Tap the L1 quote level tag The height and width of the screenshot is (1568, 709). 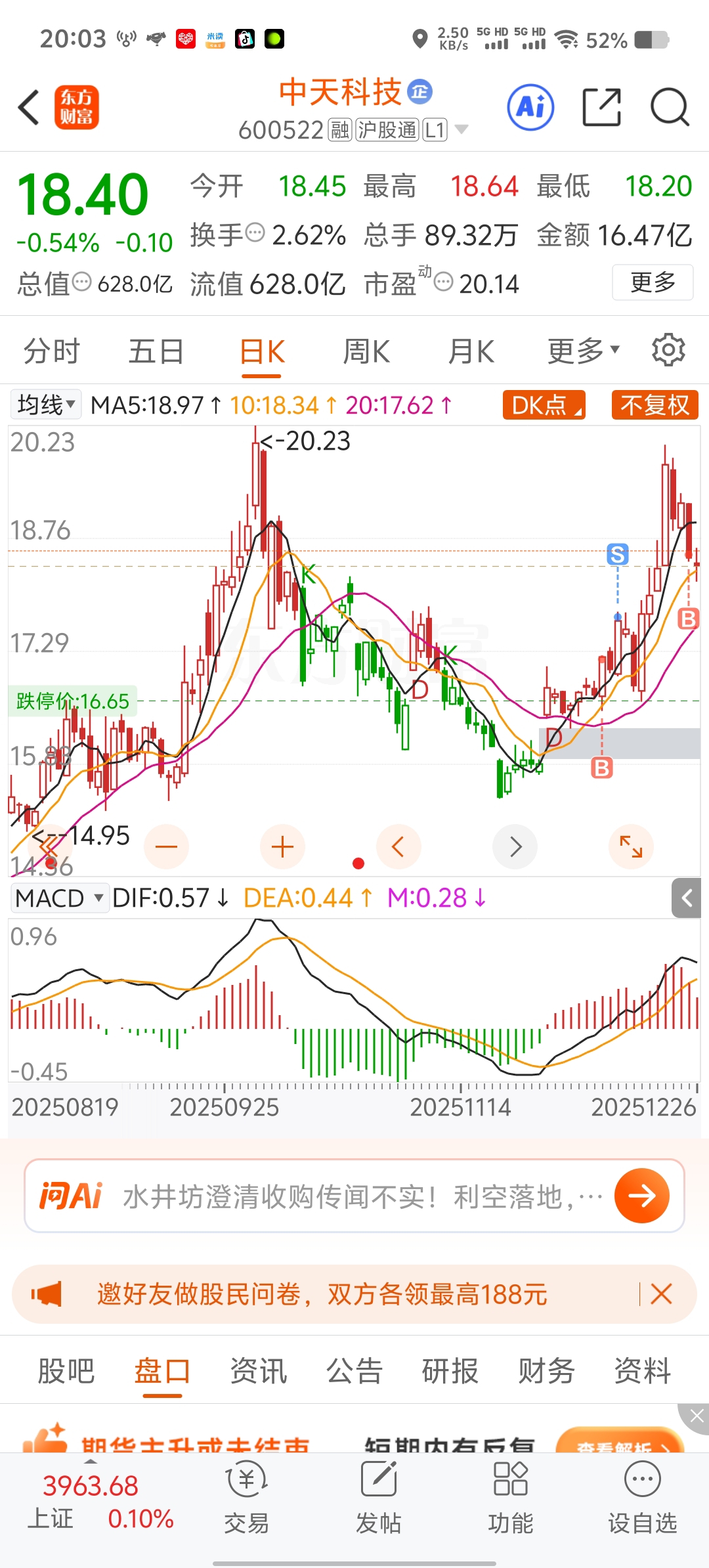click(435, 130)
